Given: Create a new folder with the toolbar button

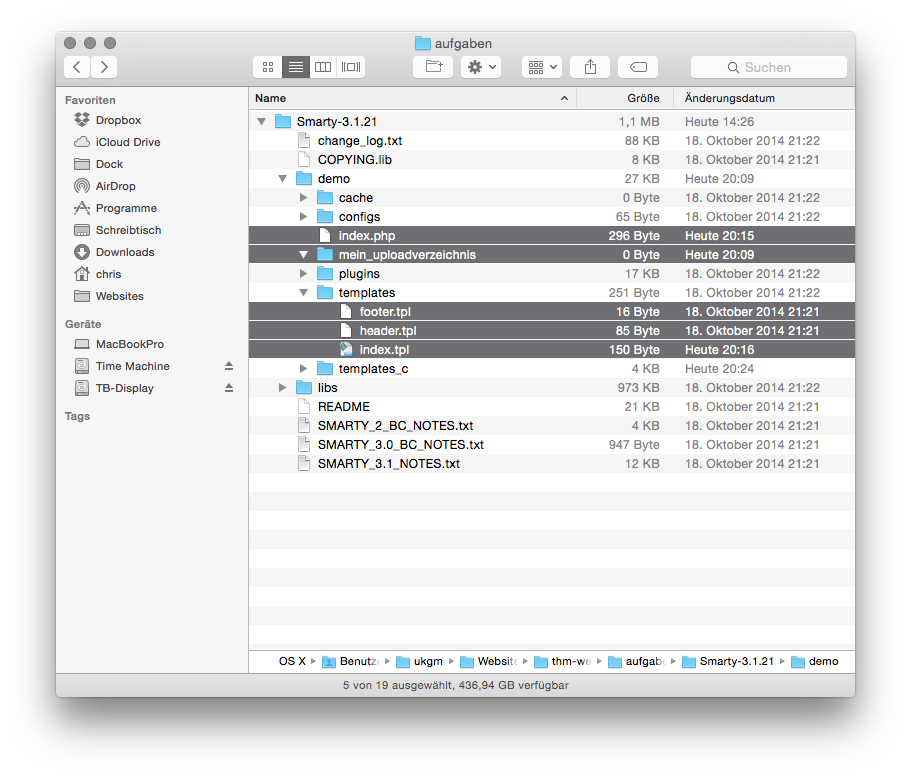Looking at the screenshot, I should (x=433, y=67).
